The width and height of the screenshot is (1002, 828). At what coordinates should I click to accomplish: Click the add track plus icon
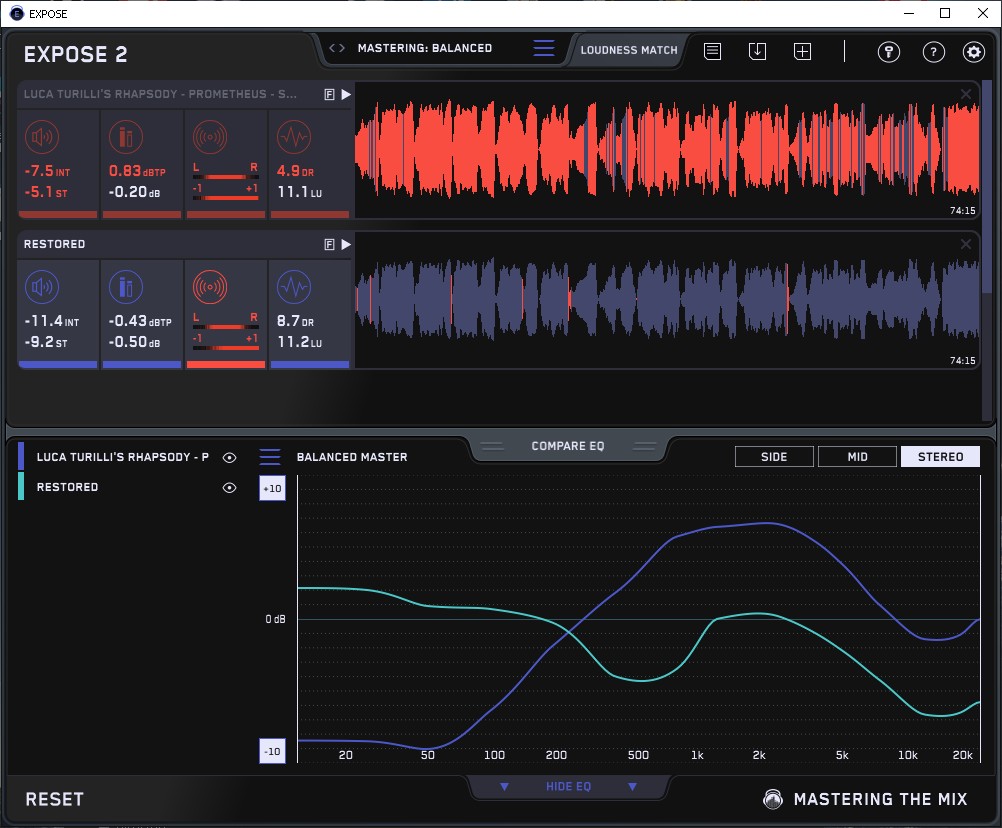coord(802,51)
